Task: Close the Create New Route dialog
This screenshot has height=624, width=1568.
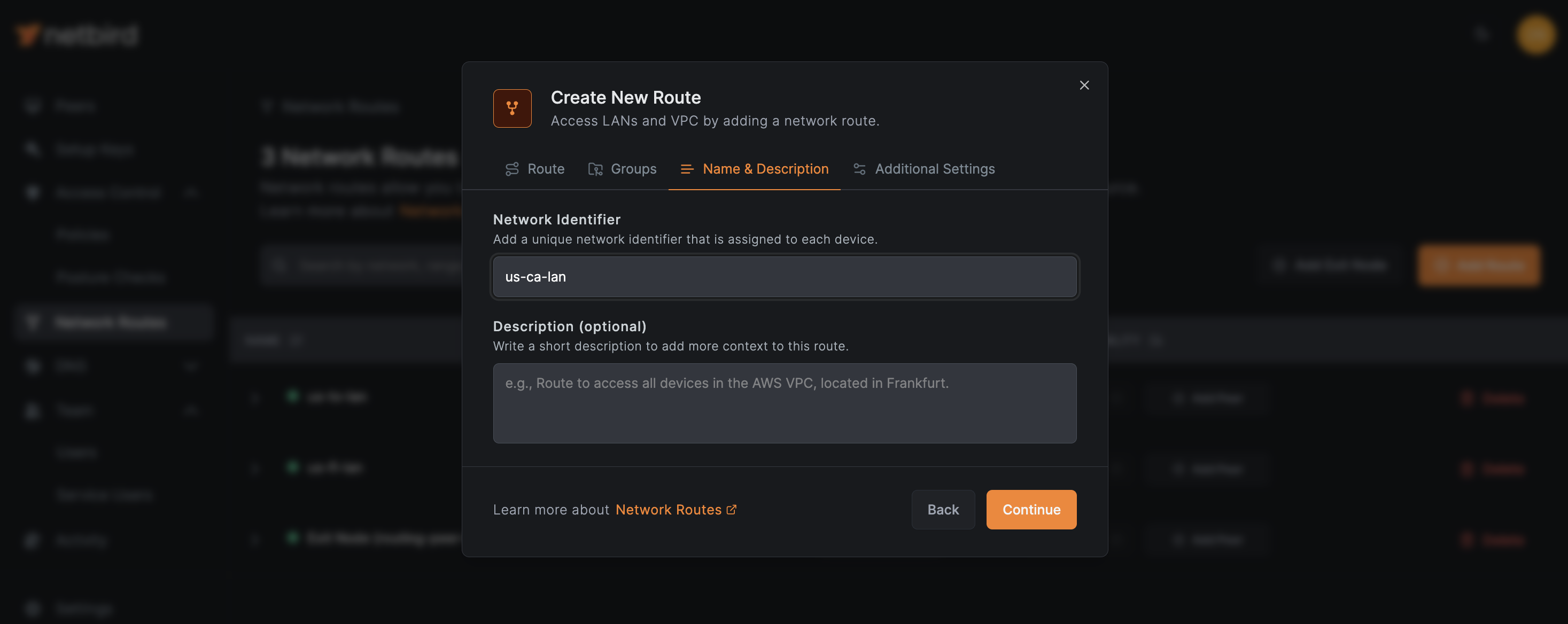Action: pyautogui.click(x=1084, y=85)
